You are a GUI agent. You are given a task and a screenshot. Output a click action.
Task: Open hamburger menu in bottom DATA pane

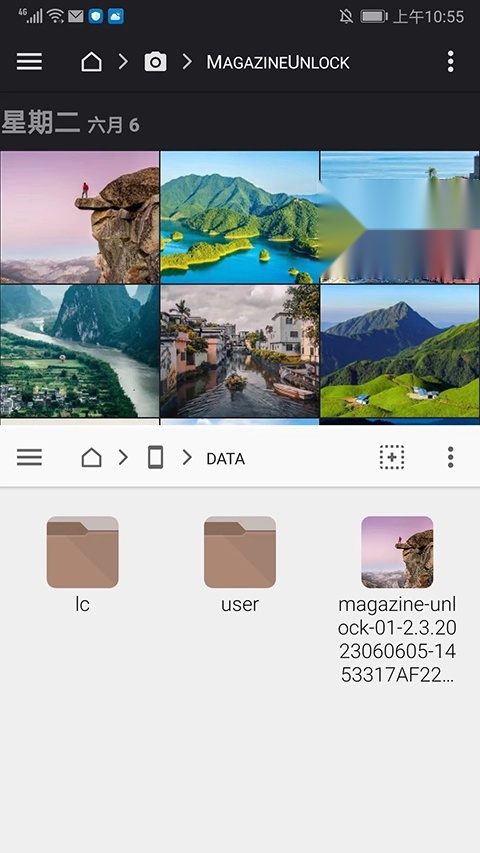(29, 458)
